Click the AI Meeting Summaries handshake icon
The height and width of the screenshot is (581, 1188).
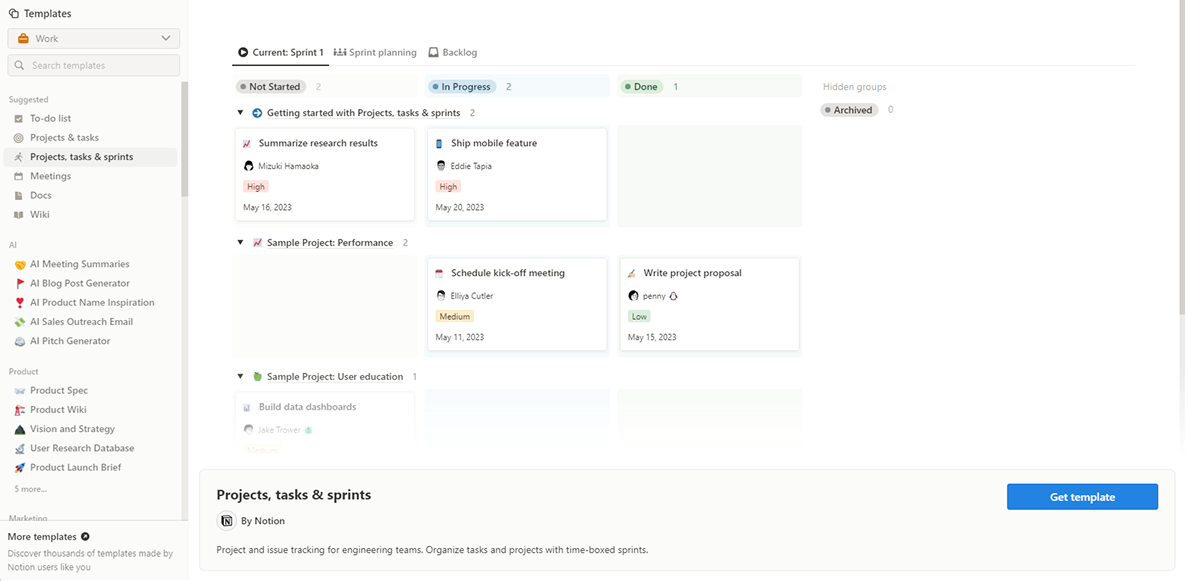coord(20,265)
